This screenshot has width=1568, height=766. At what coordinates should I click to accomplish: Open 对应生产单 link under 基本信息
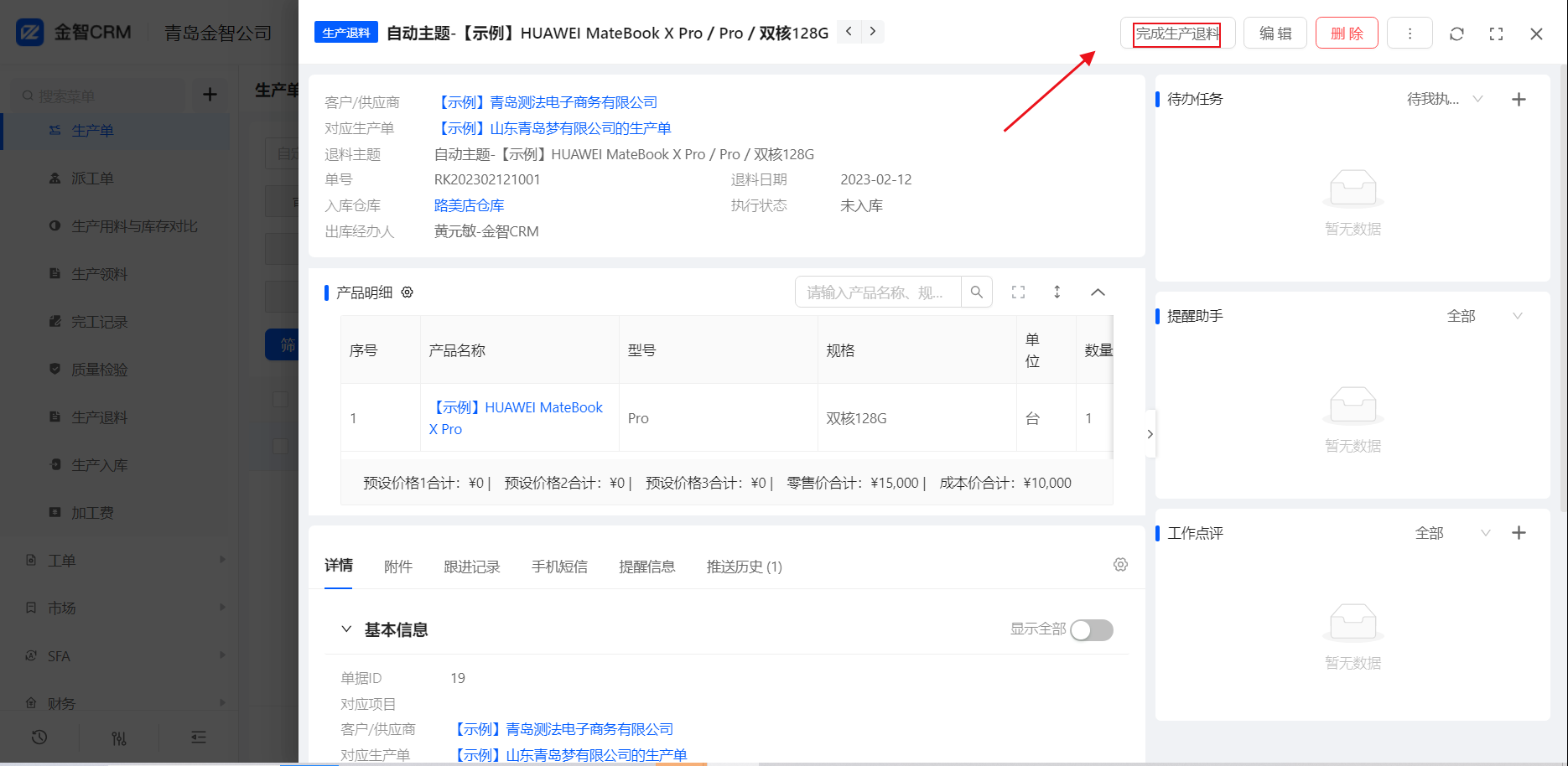[x=569, y=755]
